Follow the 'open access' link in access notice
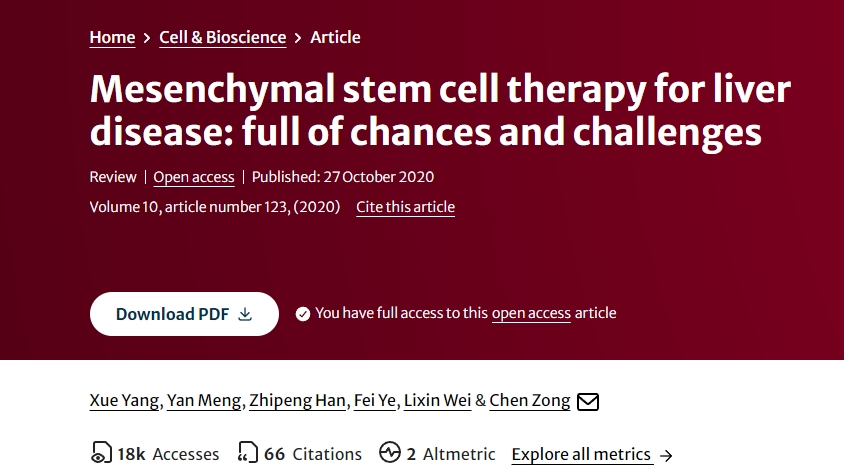This screenshot has height=471, width=844. (531, 313)
